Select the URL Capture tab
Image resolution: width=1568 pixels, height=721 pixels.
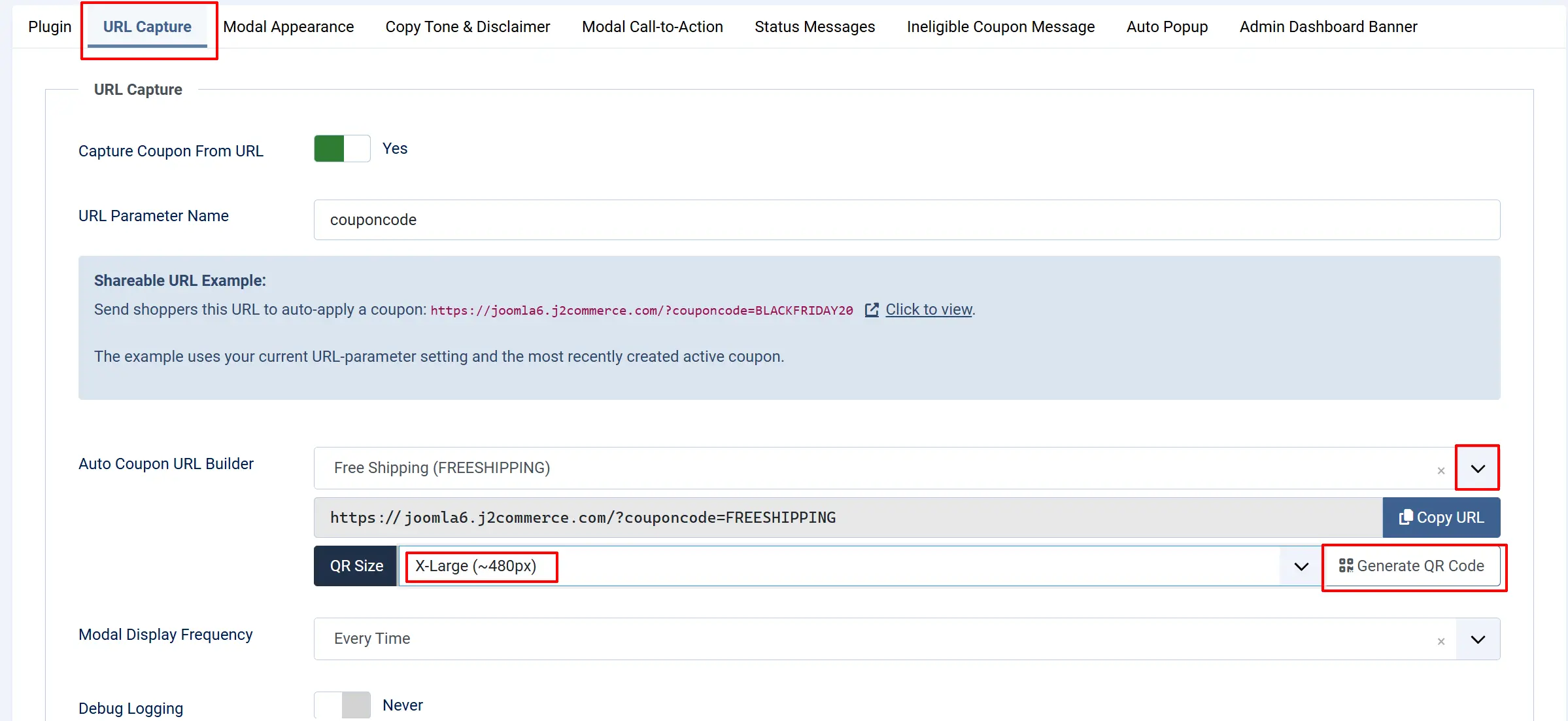147,27
